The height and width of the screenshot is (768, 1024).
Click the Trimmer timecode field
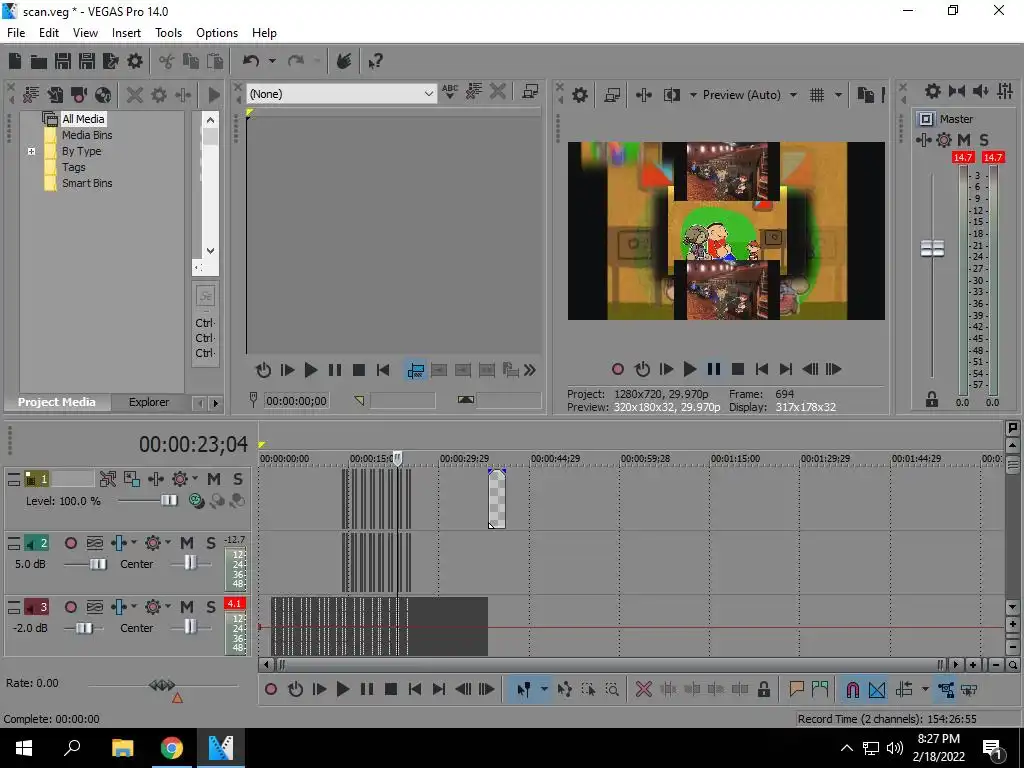point(296,401)
